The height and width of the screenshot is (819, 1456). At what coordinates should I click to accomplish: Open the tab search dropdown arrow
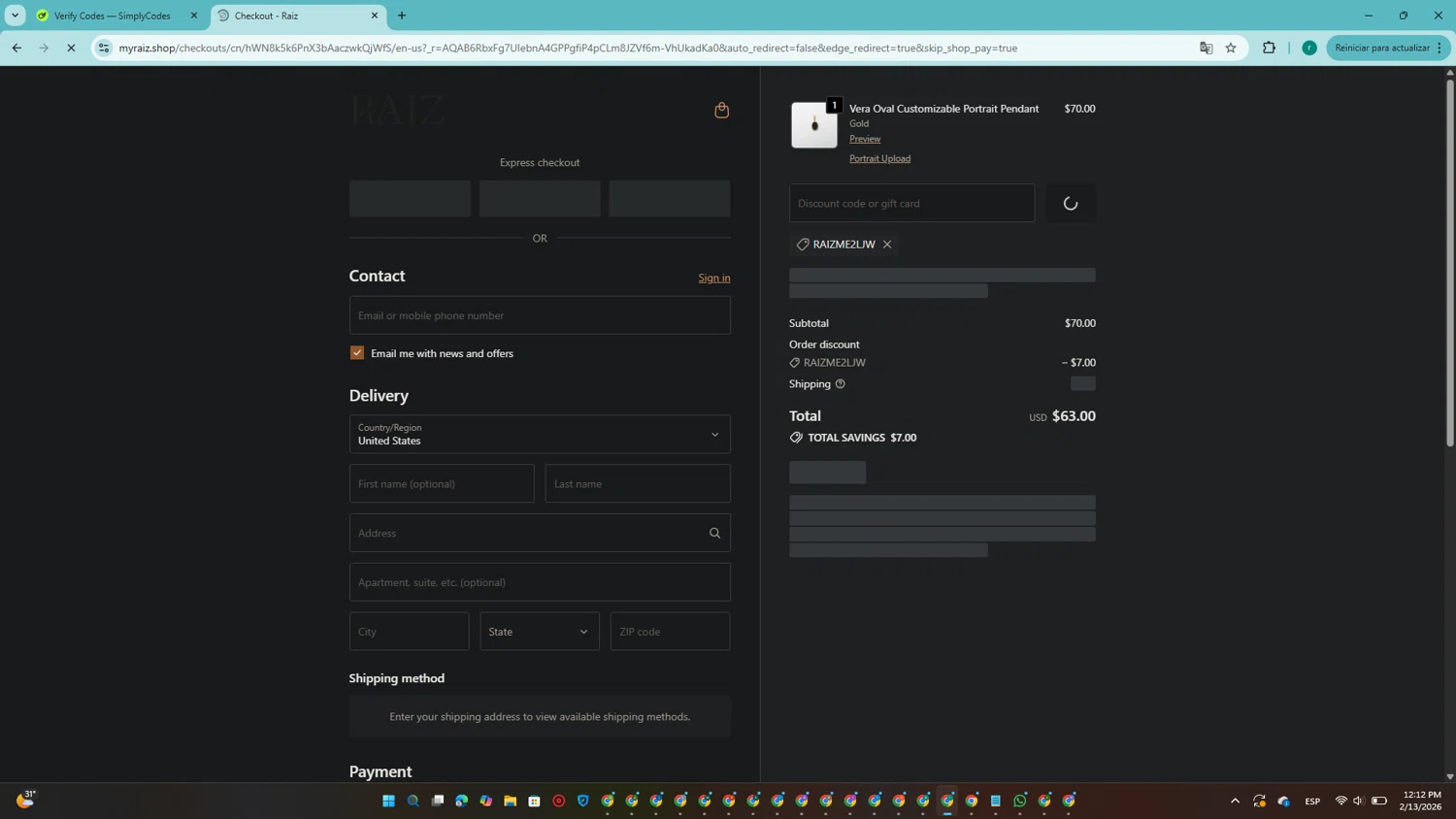tap(15, 16)
